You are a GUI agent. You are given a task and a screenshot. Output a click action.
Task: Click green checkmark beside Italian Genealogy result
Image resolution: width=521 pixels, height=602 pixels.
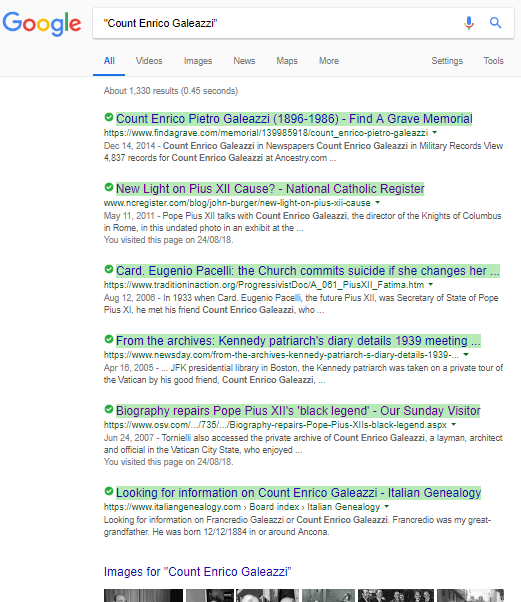109,491
